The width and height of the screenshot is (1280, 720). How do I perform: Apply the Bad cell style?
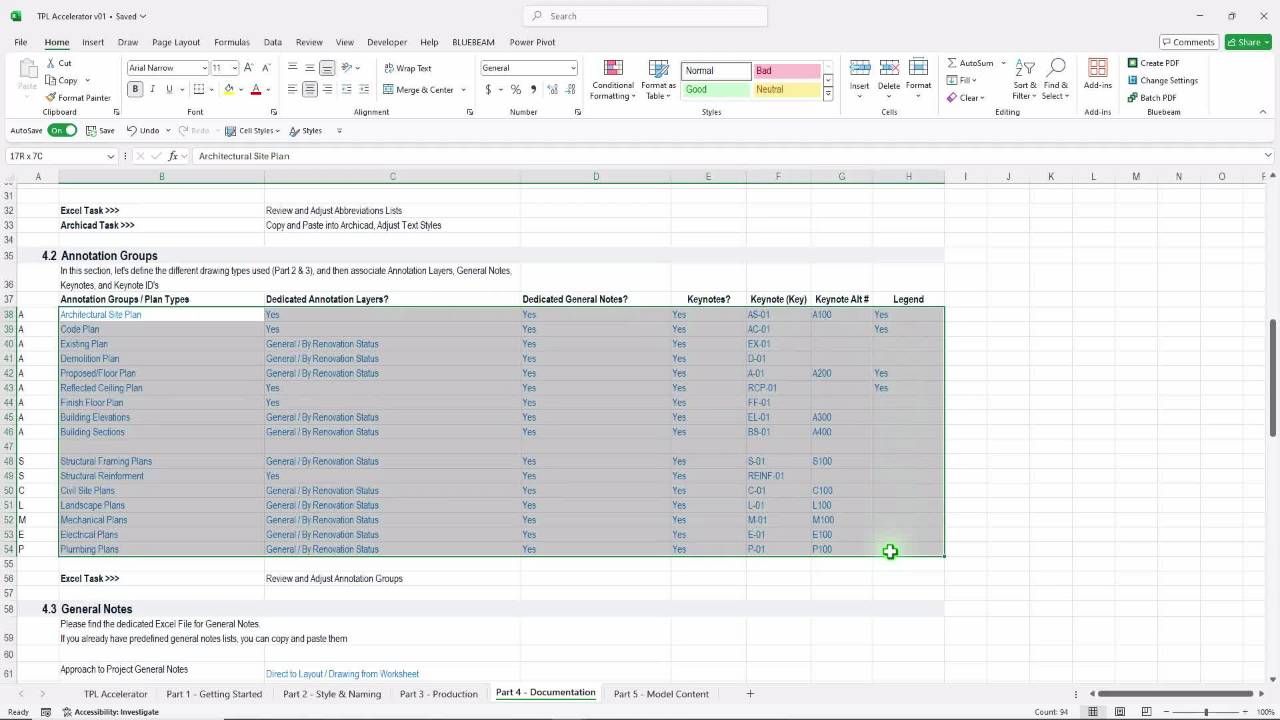coord(787,71)
